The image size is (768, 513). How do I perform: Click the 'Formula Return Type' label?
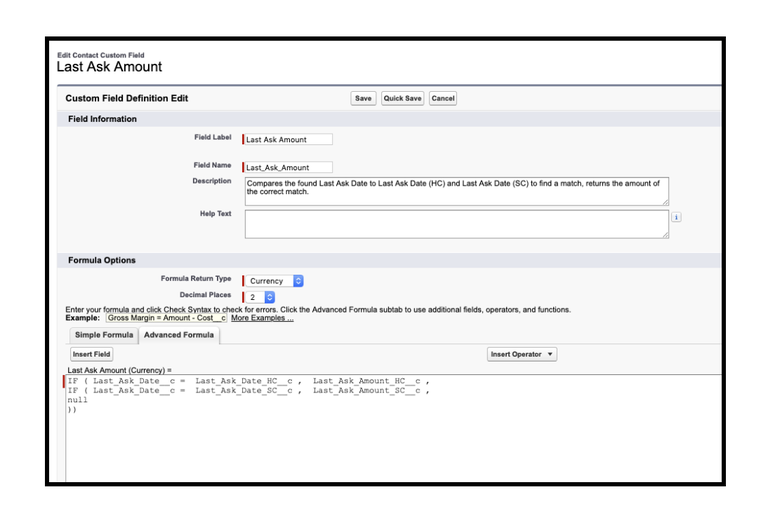(x=196, y=278)
